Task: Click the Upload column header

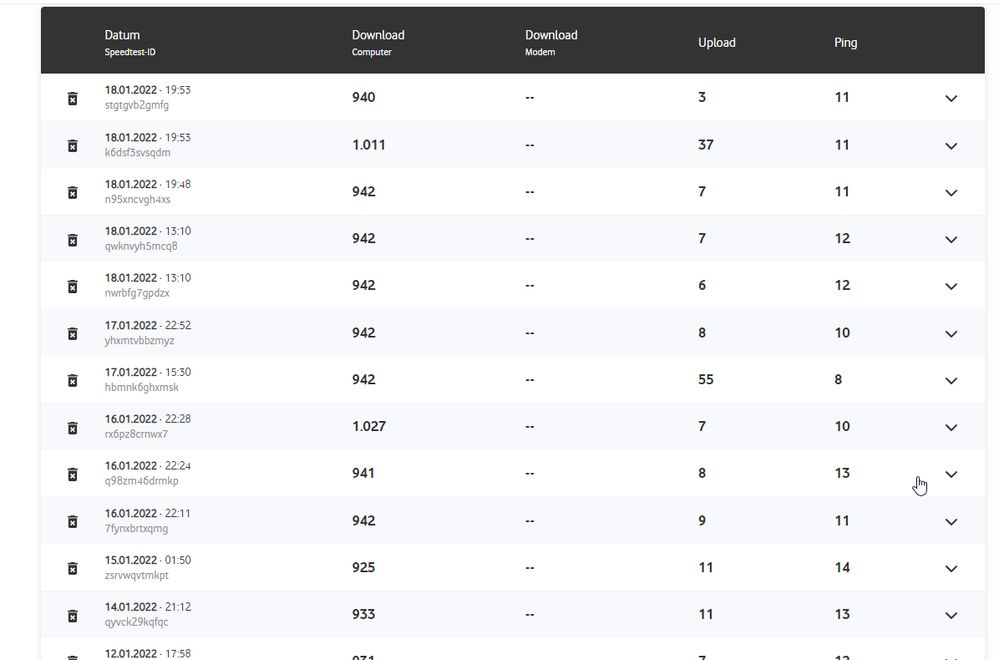Action: coord(716,43)
